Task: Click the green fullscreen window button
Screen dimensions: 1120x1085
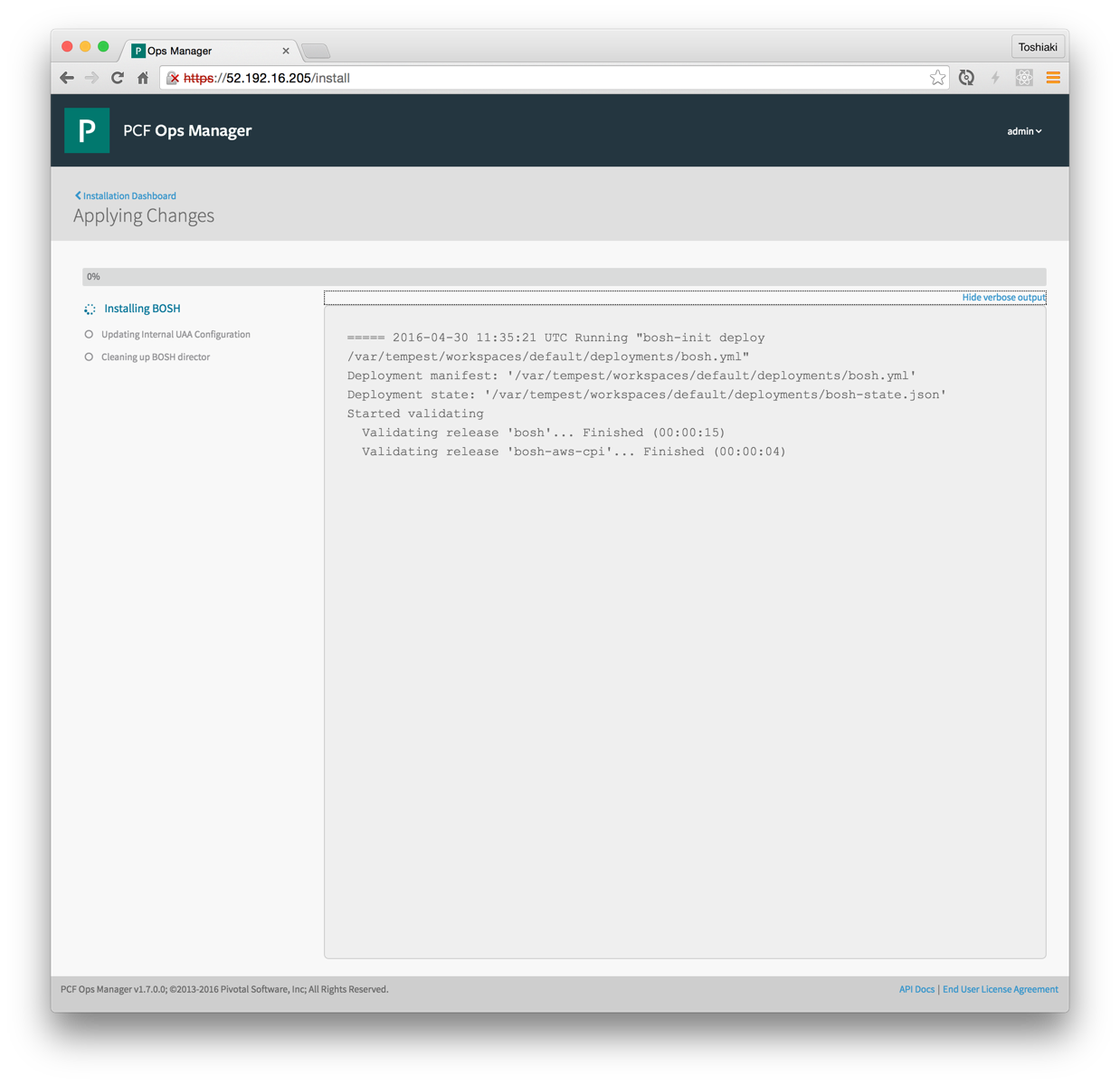Action: (103, 46)
